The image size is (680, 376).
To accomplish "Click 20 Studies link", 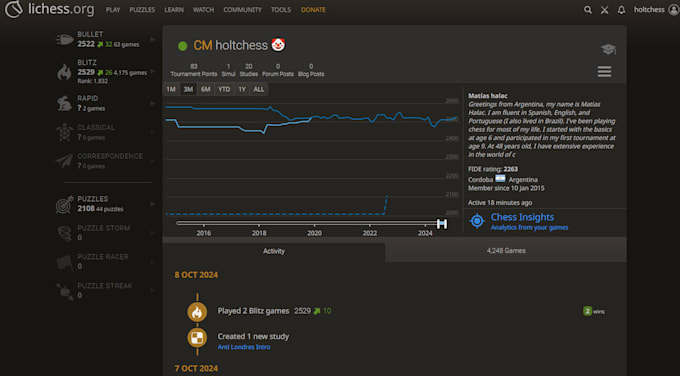I will [x=248, y=70].
